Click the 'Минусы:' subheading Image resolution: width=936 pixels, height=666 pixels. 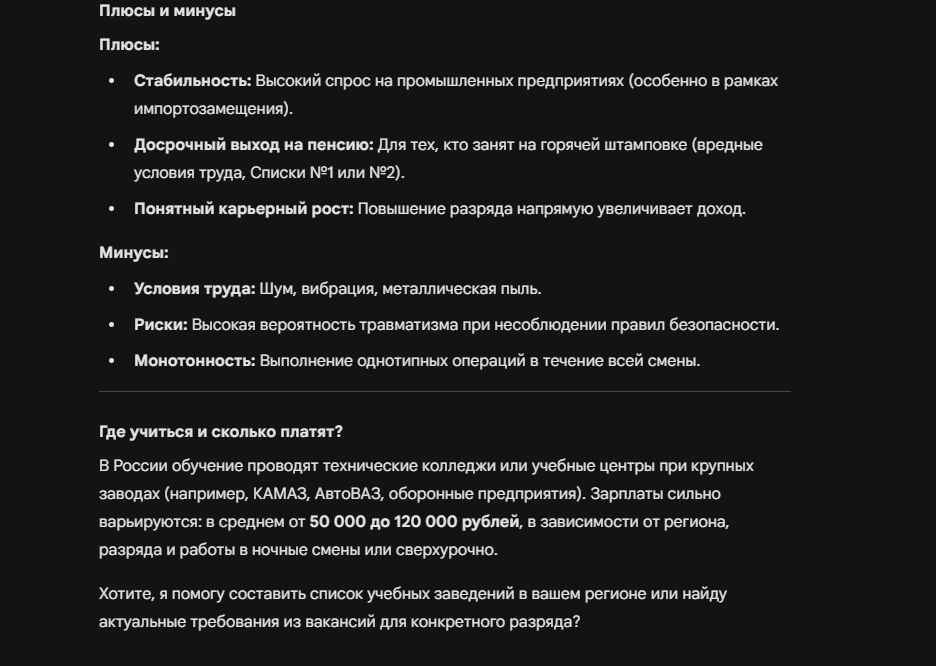pos(134,253)
